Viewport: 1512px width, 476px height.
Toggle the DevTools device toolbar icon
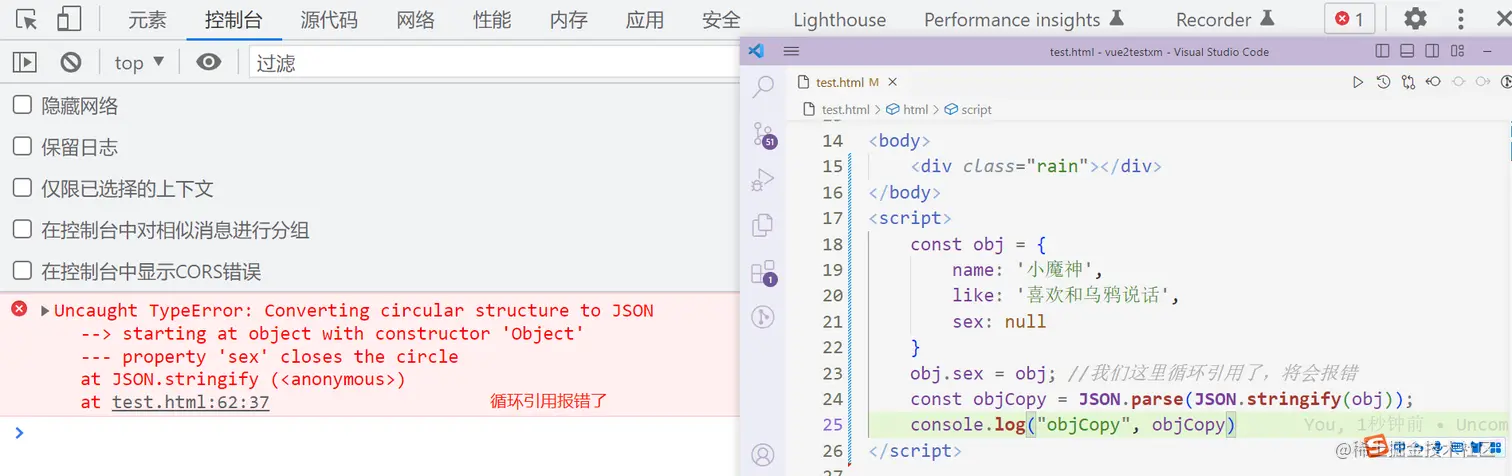point(69,19)
